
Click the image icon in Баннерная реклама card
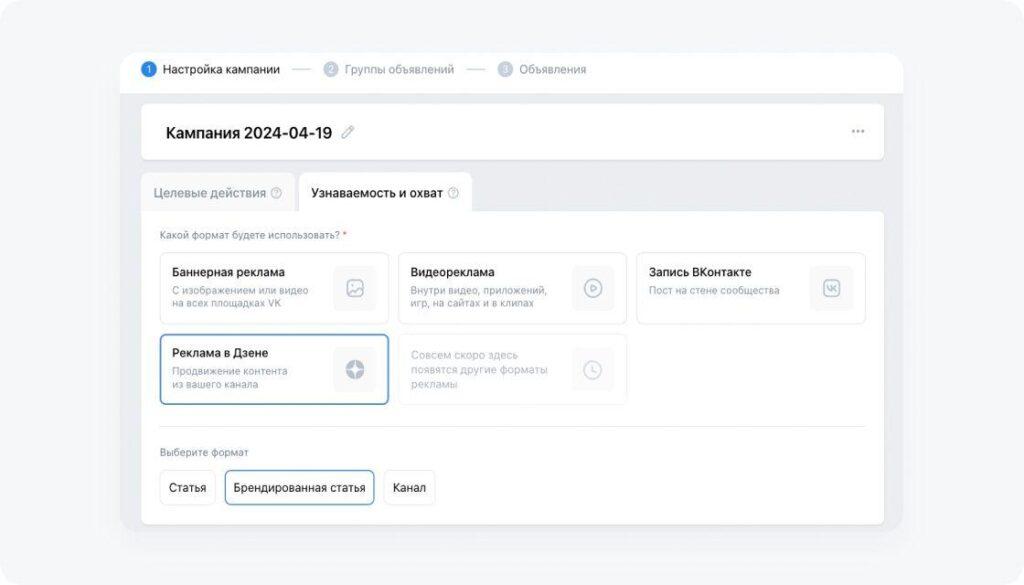coord(354,288)
